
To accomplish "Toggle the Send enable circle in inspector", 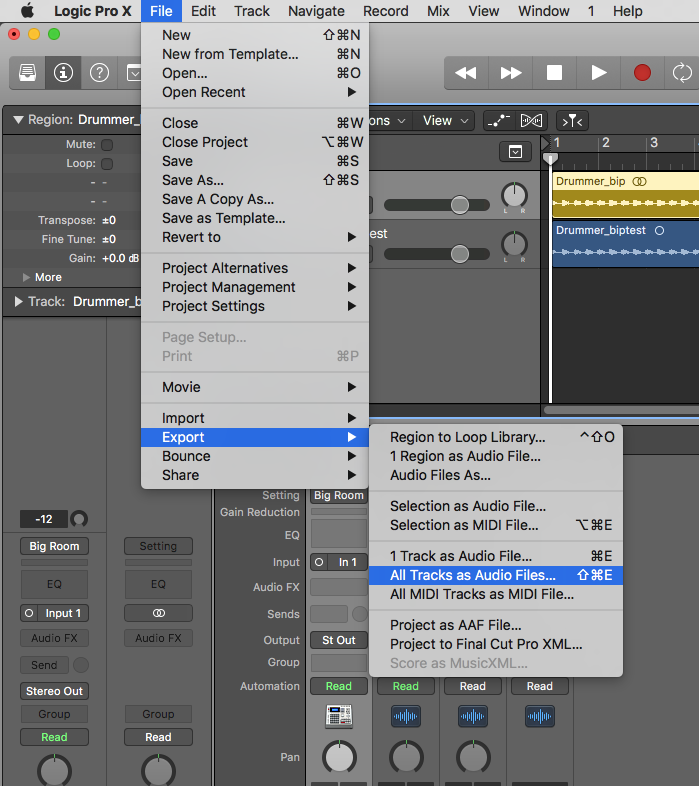I will (81, 665).
